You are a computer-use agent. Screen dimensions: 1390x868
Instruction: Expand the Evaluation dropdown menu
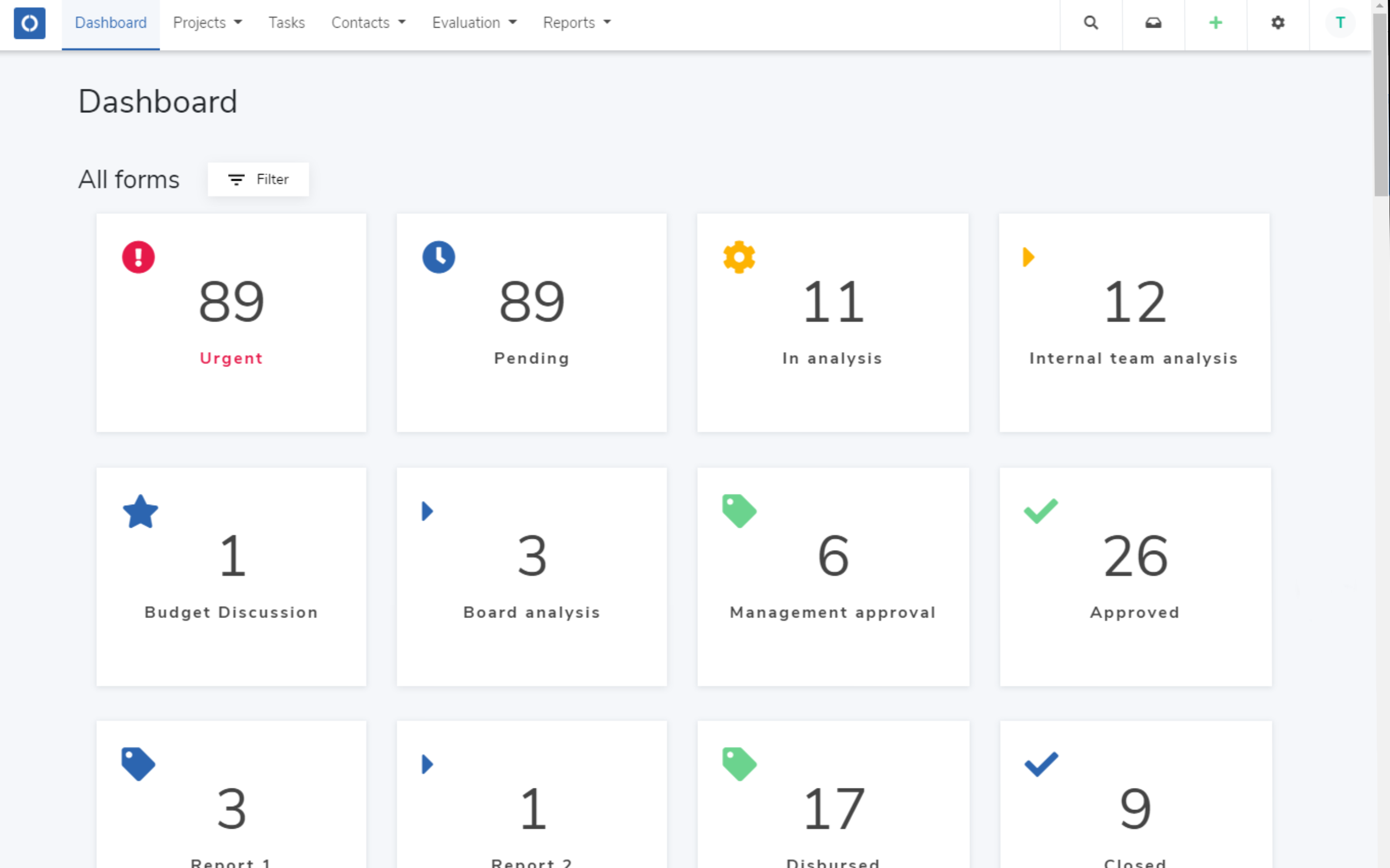tap(474, 23)
